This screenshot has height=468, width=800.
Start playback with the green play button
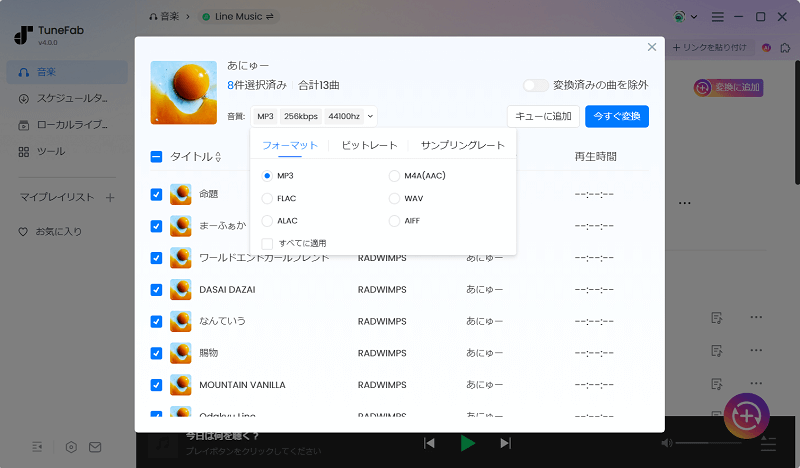(x=467, y=443)
